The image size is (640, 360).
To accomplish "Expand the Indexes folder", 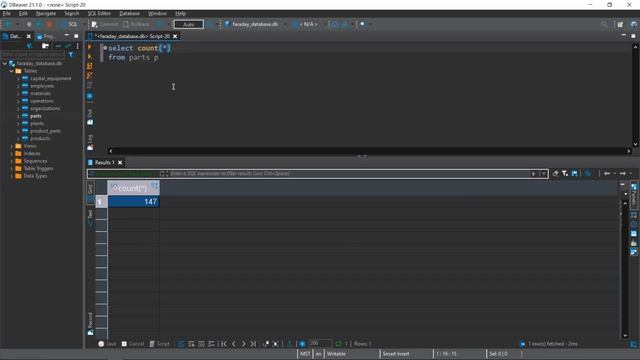I will 11,153.
